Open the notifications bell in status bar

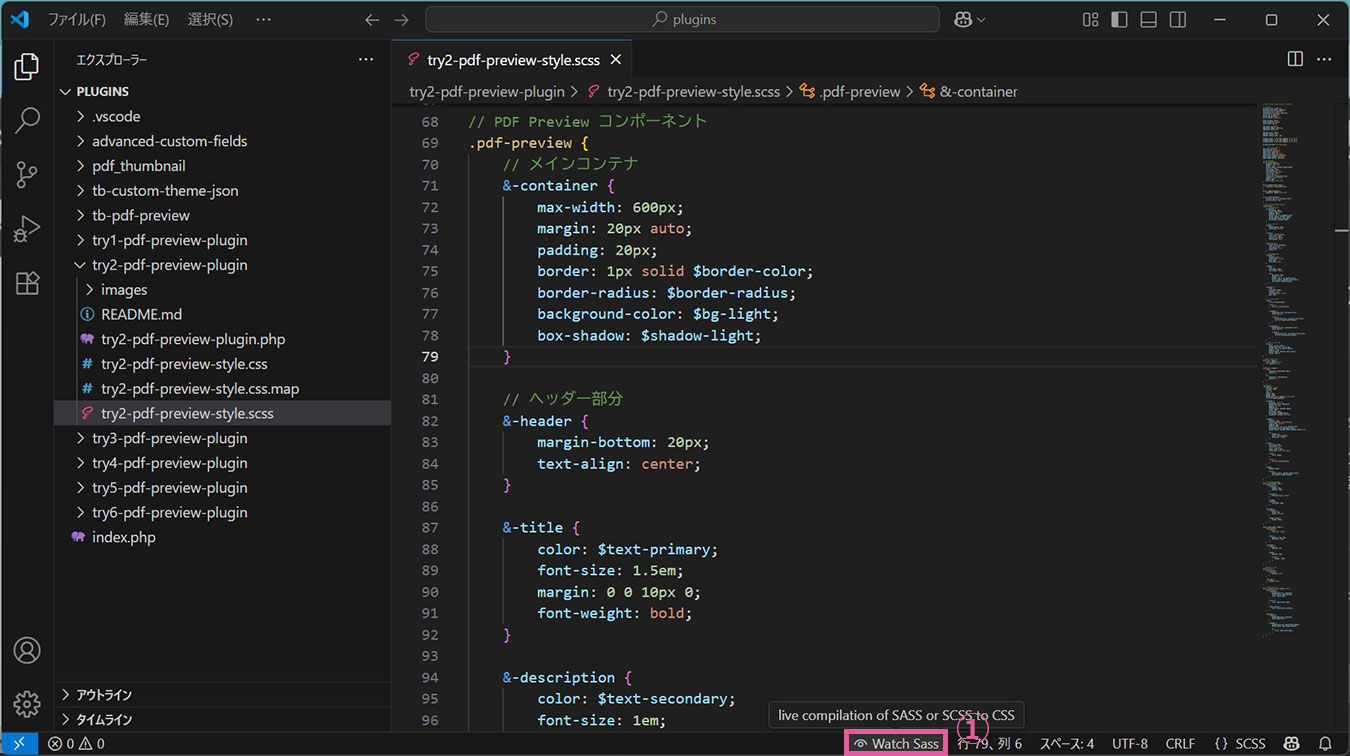(1325, 743)
